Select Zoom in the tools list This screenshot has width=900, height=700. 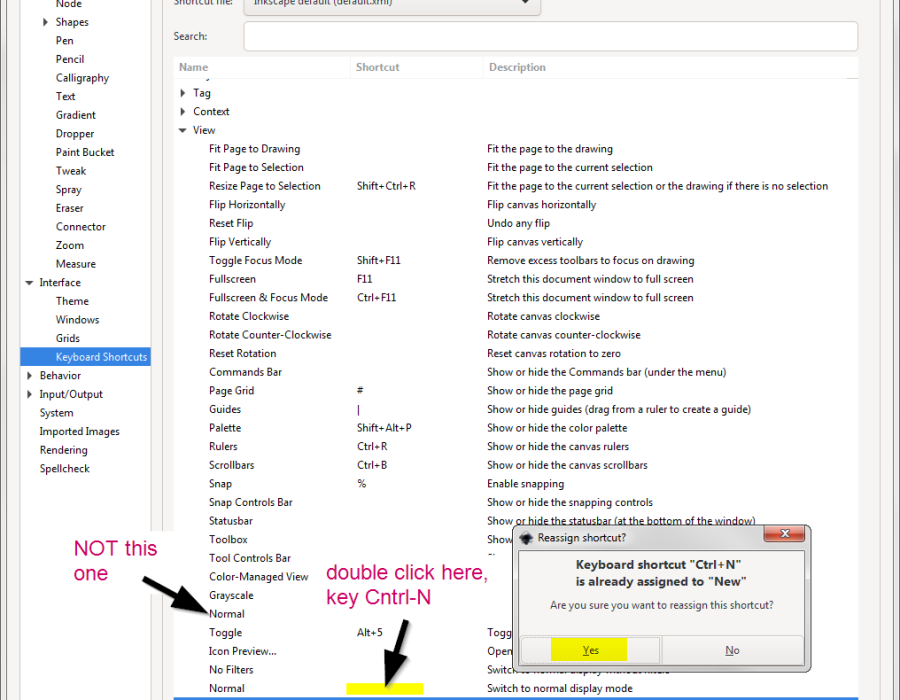click(x=70, y=246)
